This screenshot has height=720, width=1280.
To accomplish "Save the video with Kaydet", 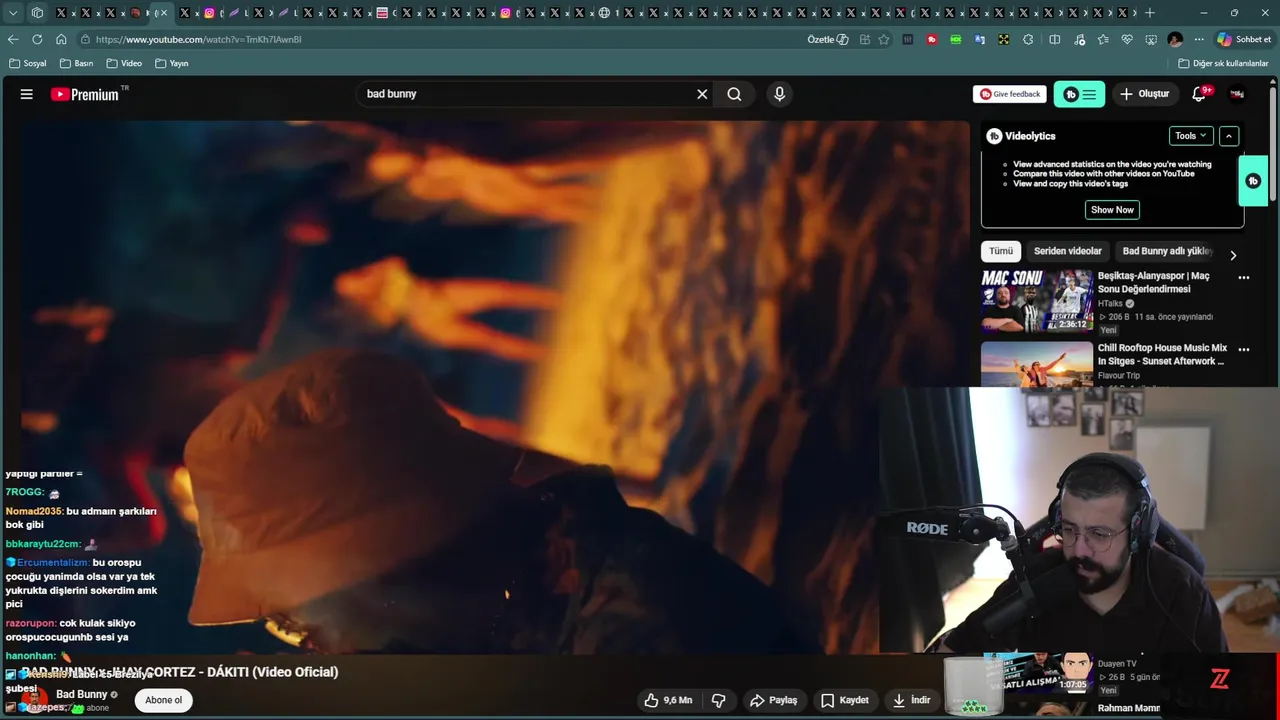I will pos(846,700).
